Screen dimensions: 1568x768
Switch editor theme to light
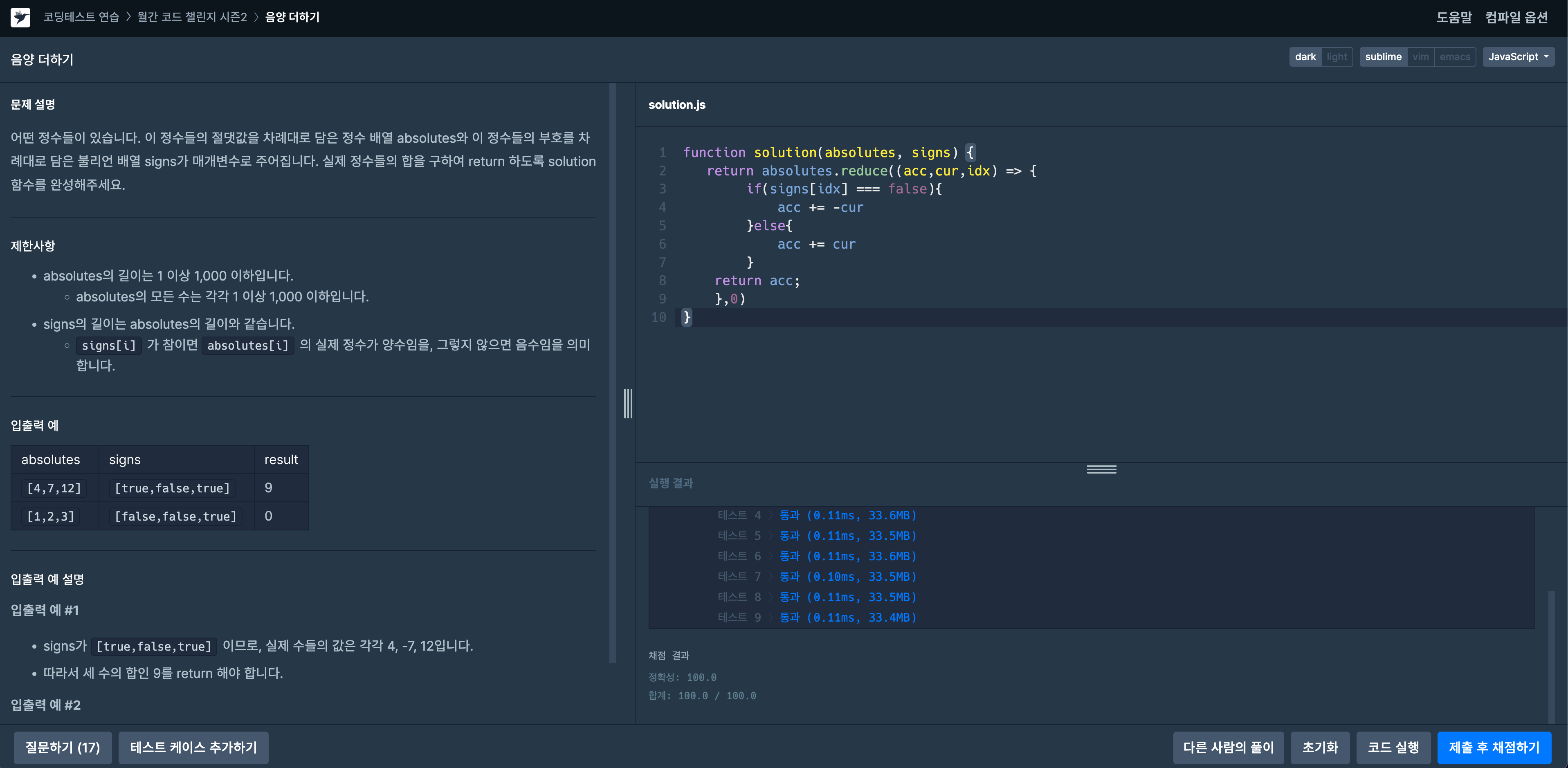(x=1337, y=56)
